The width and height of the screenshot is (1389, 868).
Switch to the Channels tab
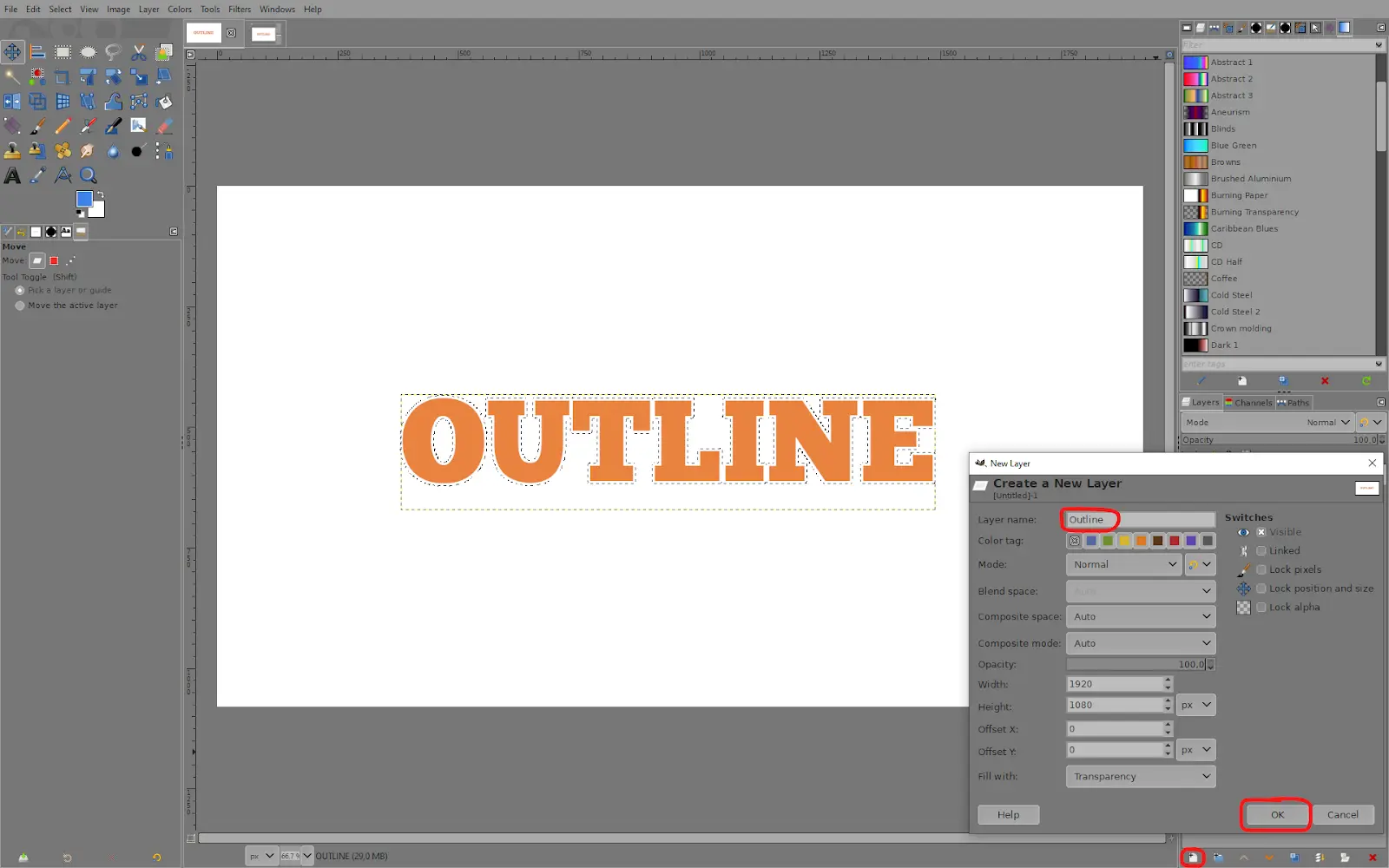1248,403
